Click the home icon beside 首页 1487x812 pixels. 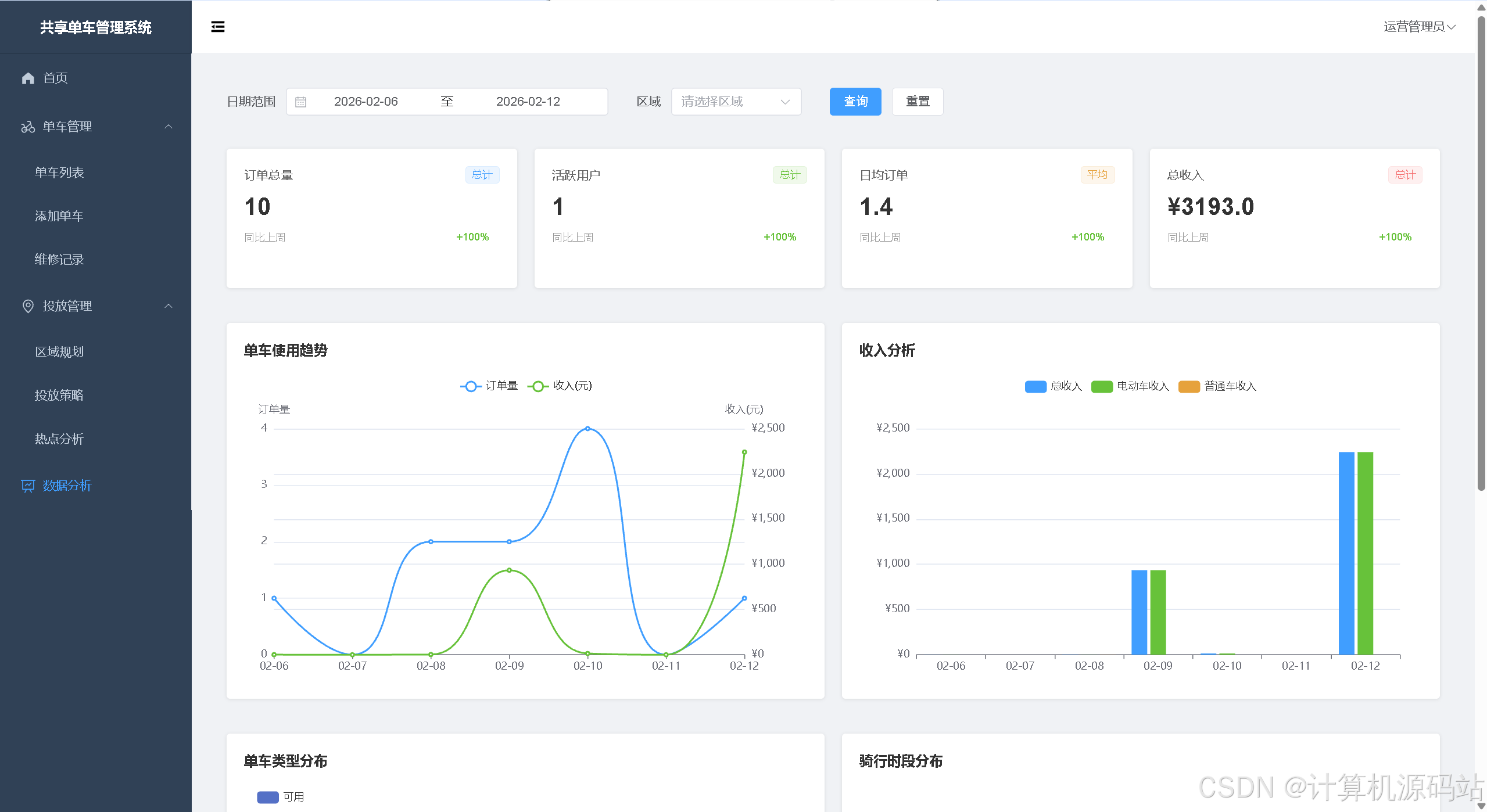pyautogui.click(x=28, y=78)
